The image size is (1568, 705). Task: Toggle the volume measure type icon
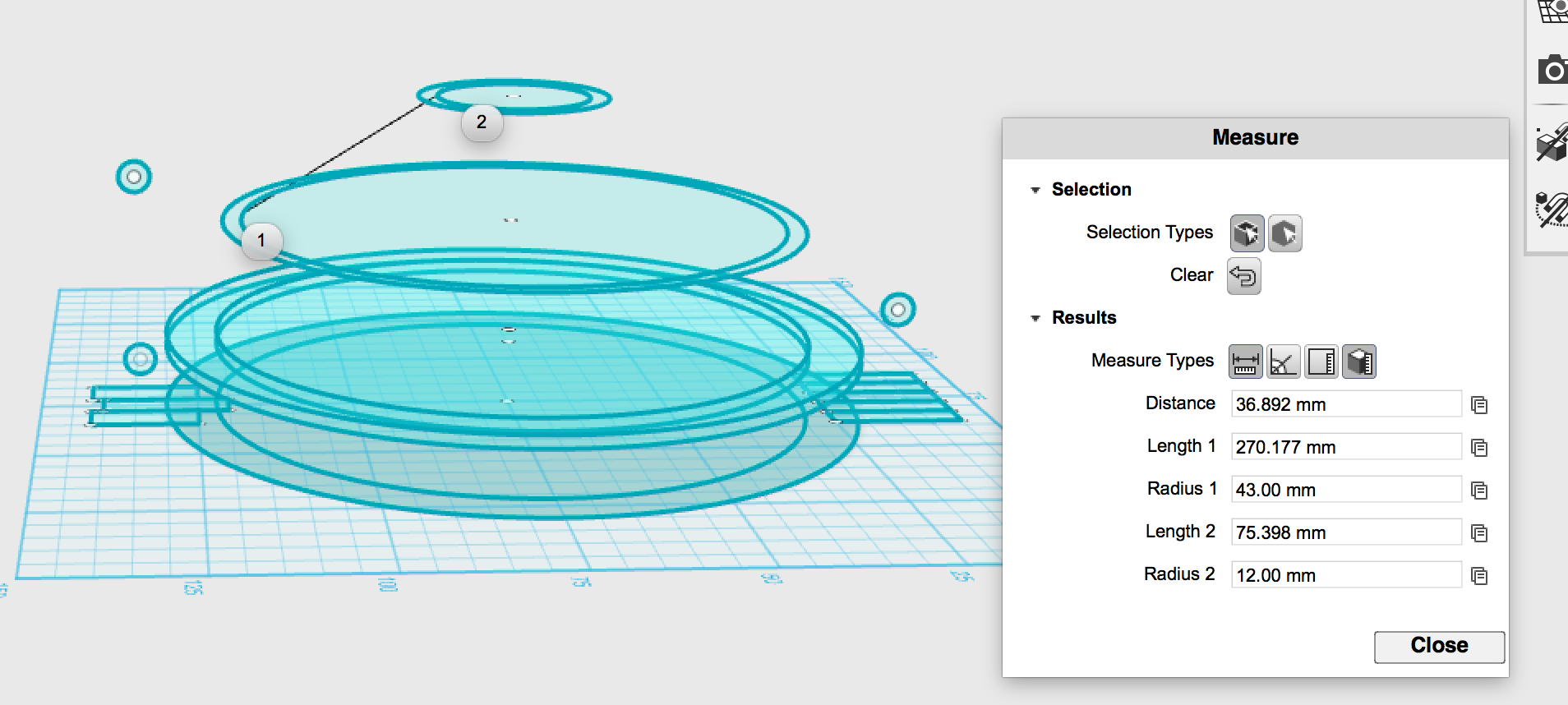tap(1358, 362)
